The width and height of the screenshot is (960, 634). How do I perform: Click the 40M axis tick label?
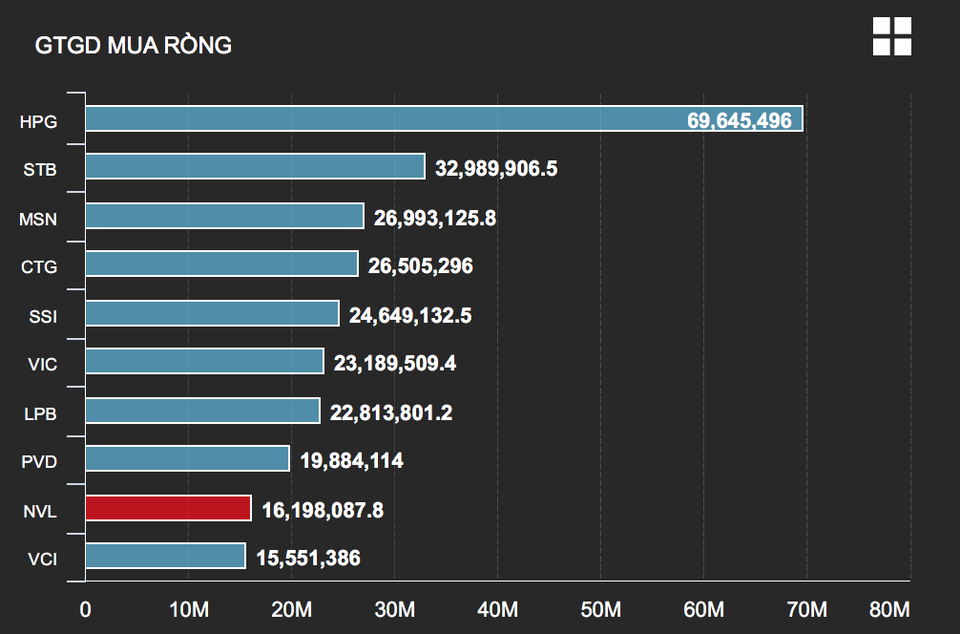pyautogui.click(x=497, y=610)
